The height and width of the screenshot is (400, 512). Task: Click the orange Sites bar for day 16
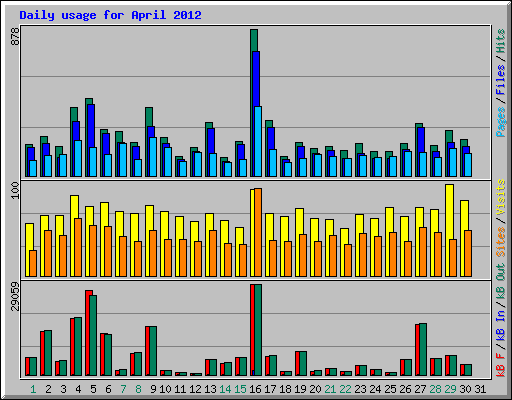point(258,232)
